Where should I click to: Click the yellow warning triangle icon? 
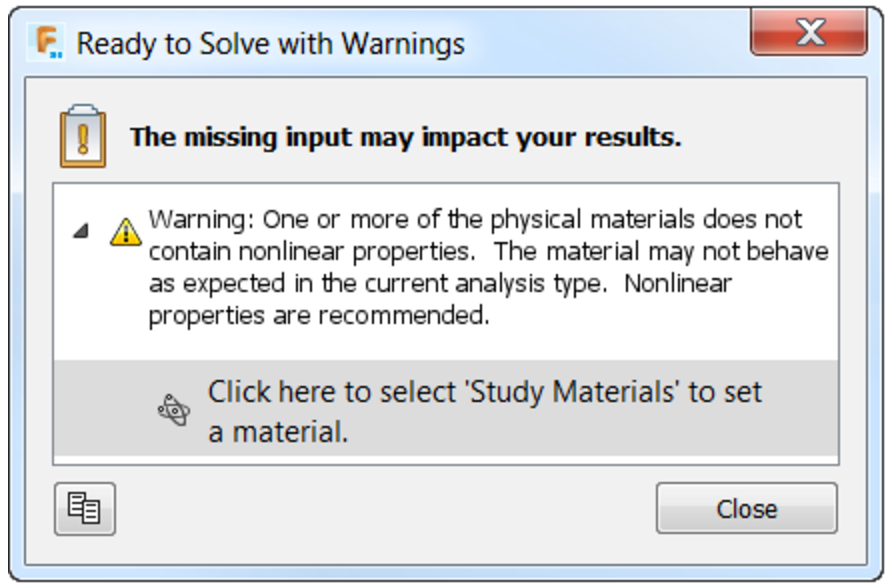(x=126, y=232)
